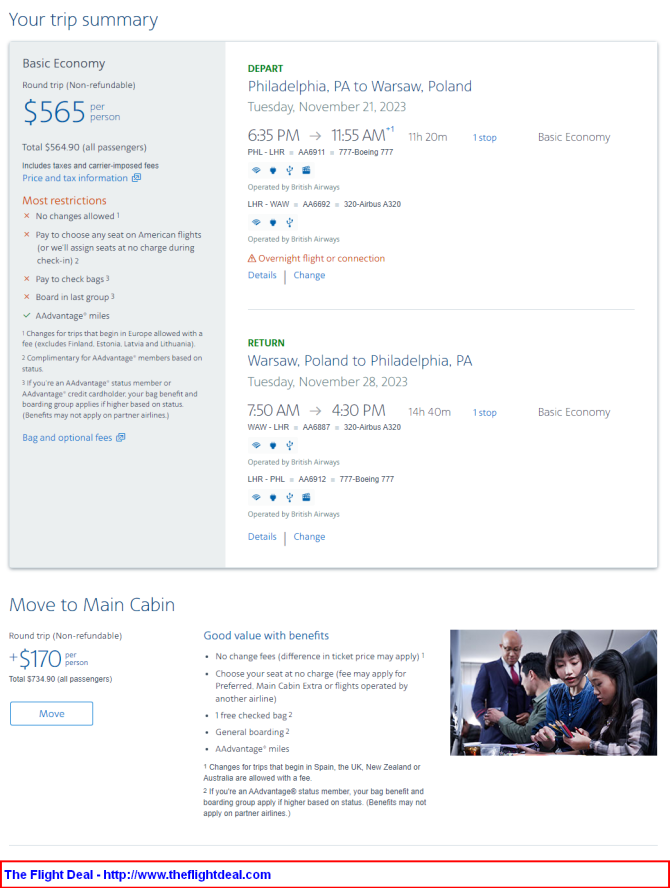
Task: Click Move button to upgrade to Main Cabin
Action: [x=52, y=714]
